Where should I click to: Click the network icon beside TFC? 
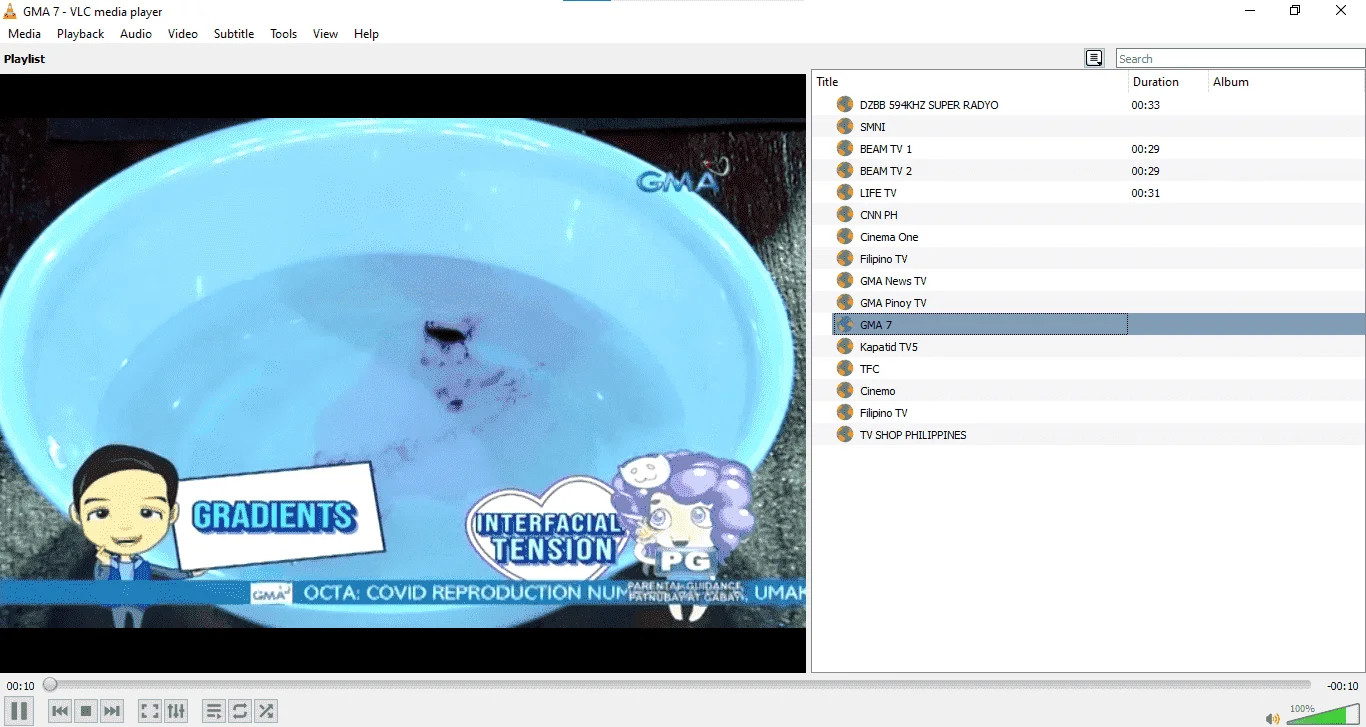tap(845, 369)
